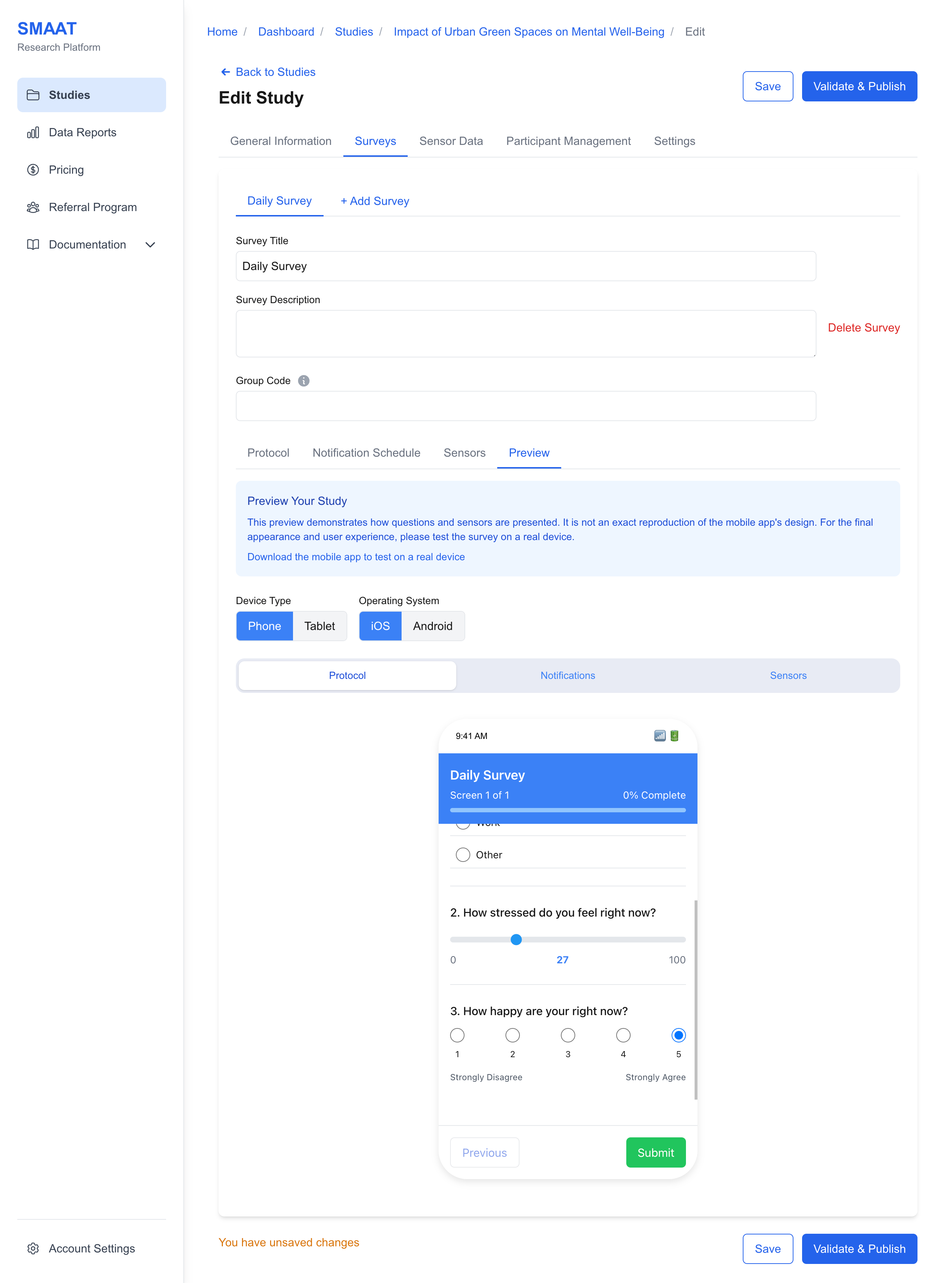
Task: Switch device type to Tablet
Action: [x=319, y=626]
